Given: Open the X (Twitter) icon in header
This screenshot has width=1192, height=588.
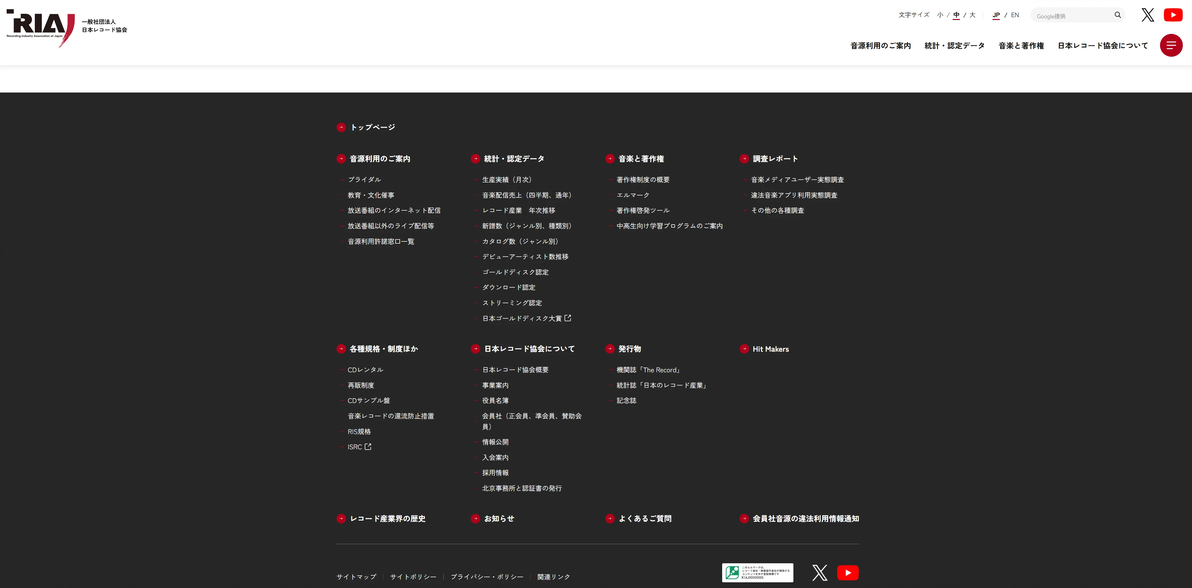Looking at the screenshot, I should click(1147, 15).
